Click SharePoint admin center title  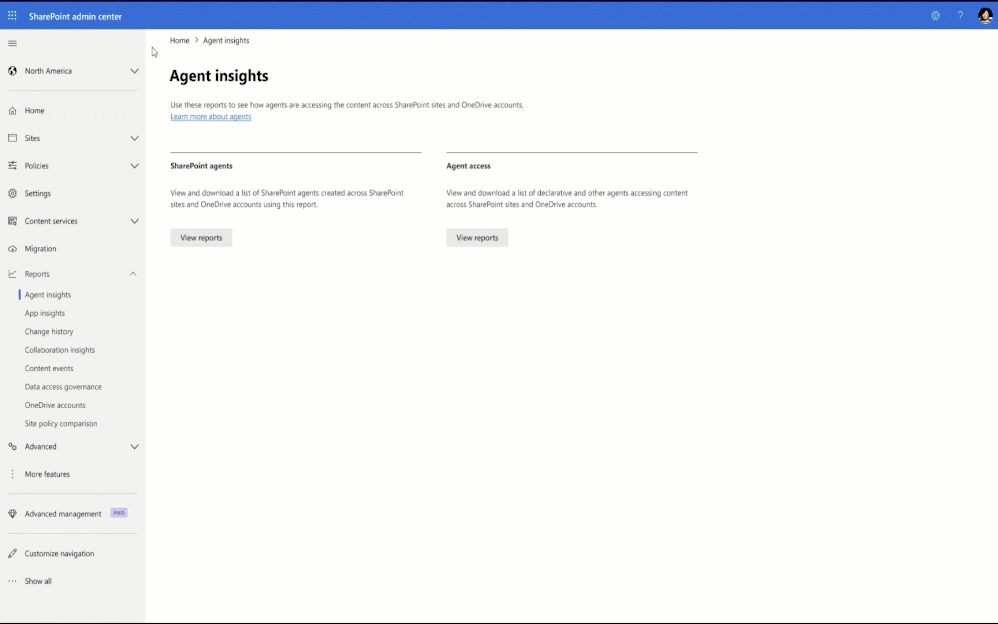[x=75, y=17]
